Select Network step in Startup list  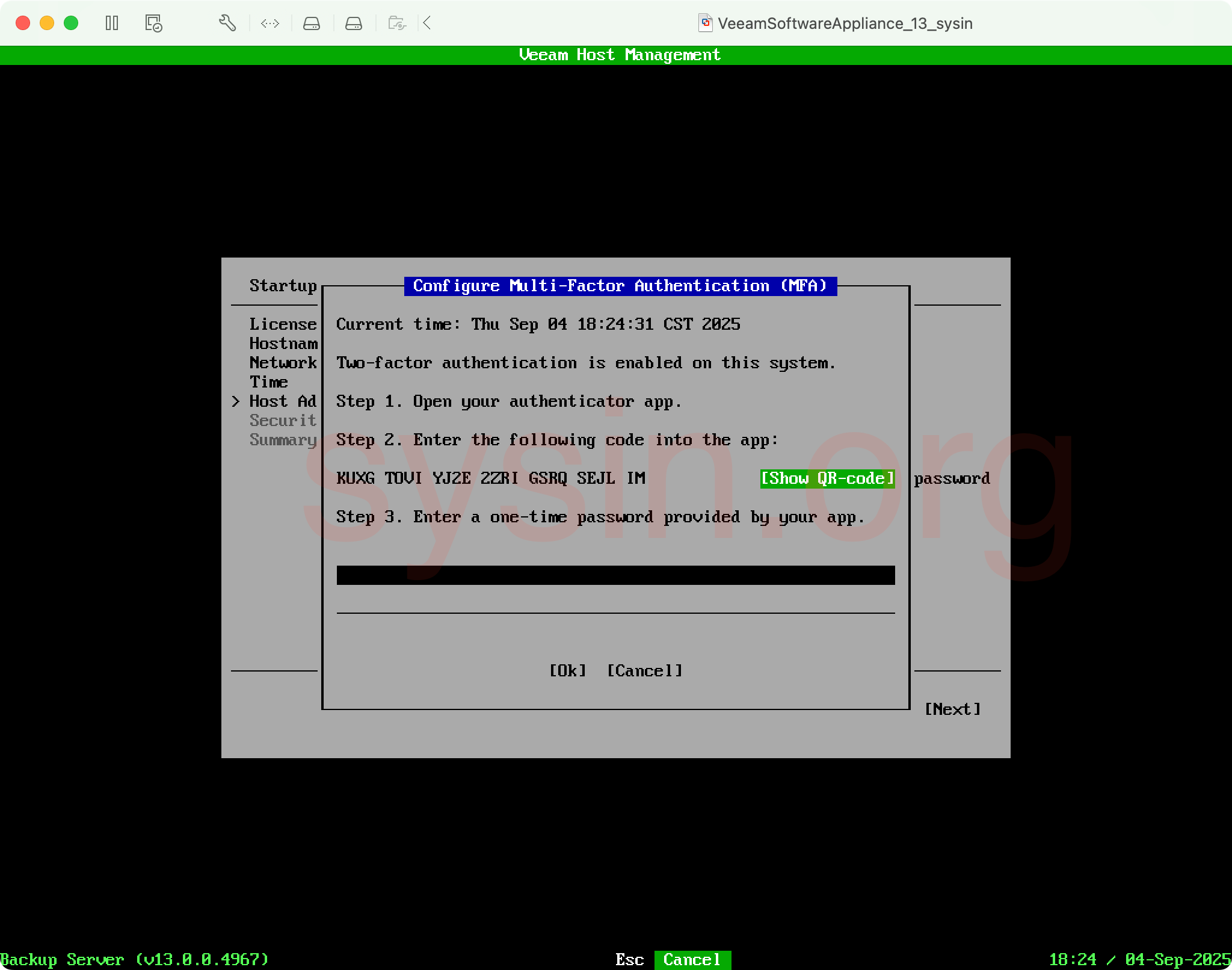pyautogui.click(x=283, y=363)
